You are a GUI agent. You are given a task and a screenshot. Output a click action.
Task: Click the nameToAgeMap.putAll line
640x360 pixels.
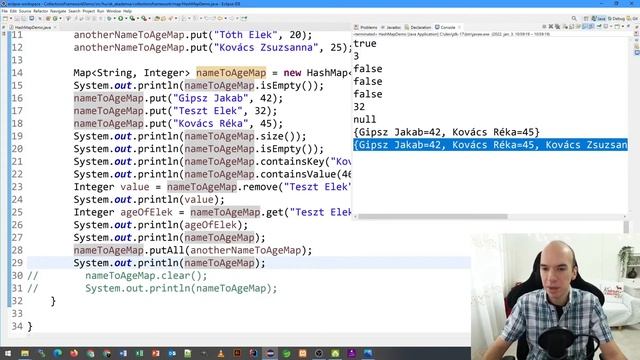193,250
